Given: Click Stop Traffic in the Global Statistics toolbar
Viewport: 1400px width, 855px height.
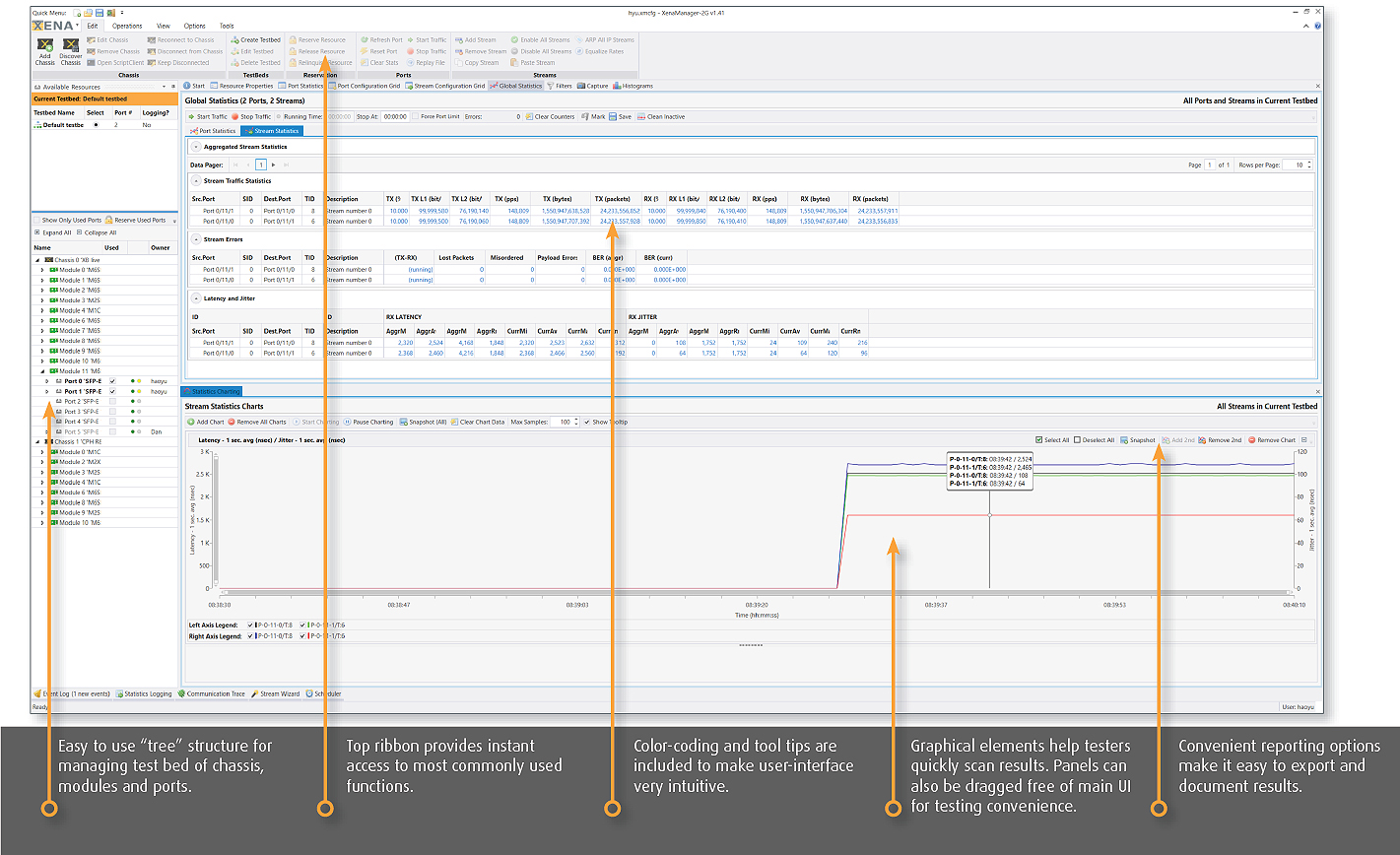Looking at the screenshot, I should [x=250, y=116].
